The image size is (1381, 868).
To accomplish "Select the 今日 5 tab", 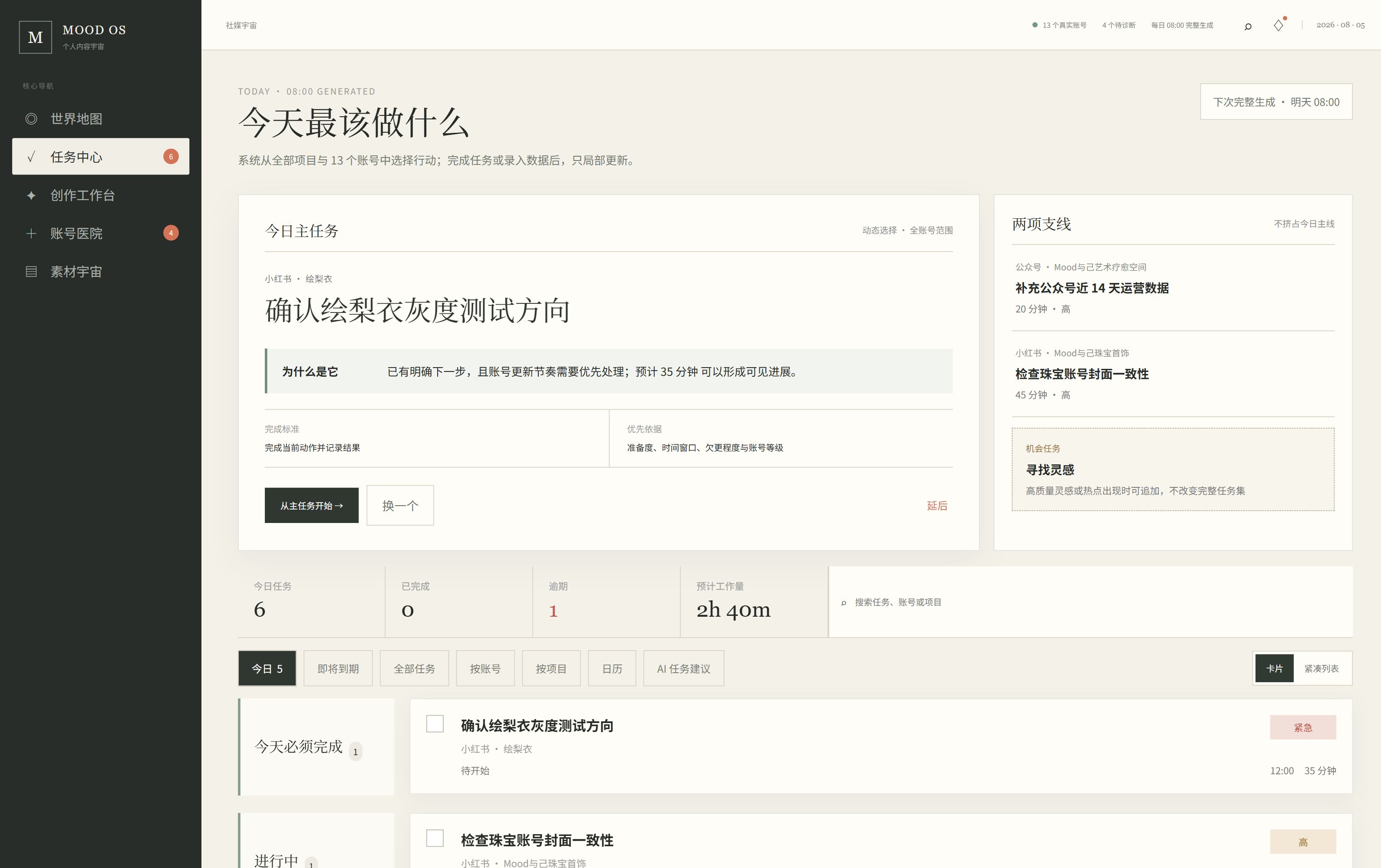I will pyautogui.click(x=267, y=668).
